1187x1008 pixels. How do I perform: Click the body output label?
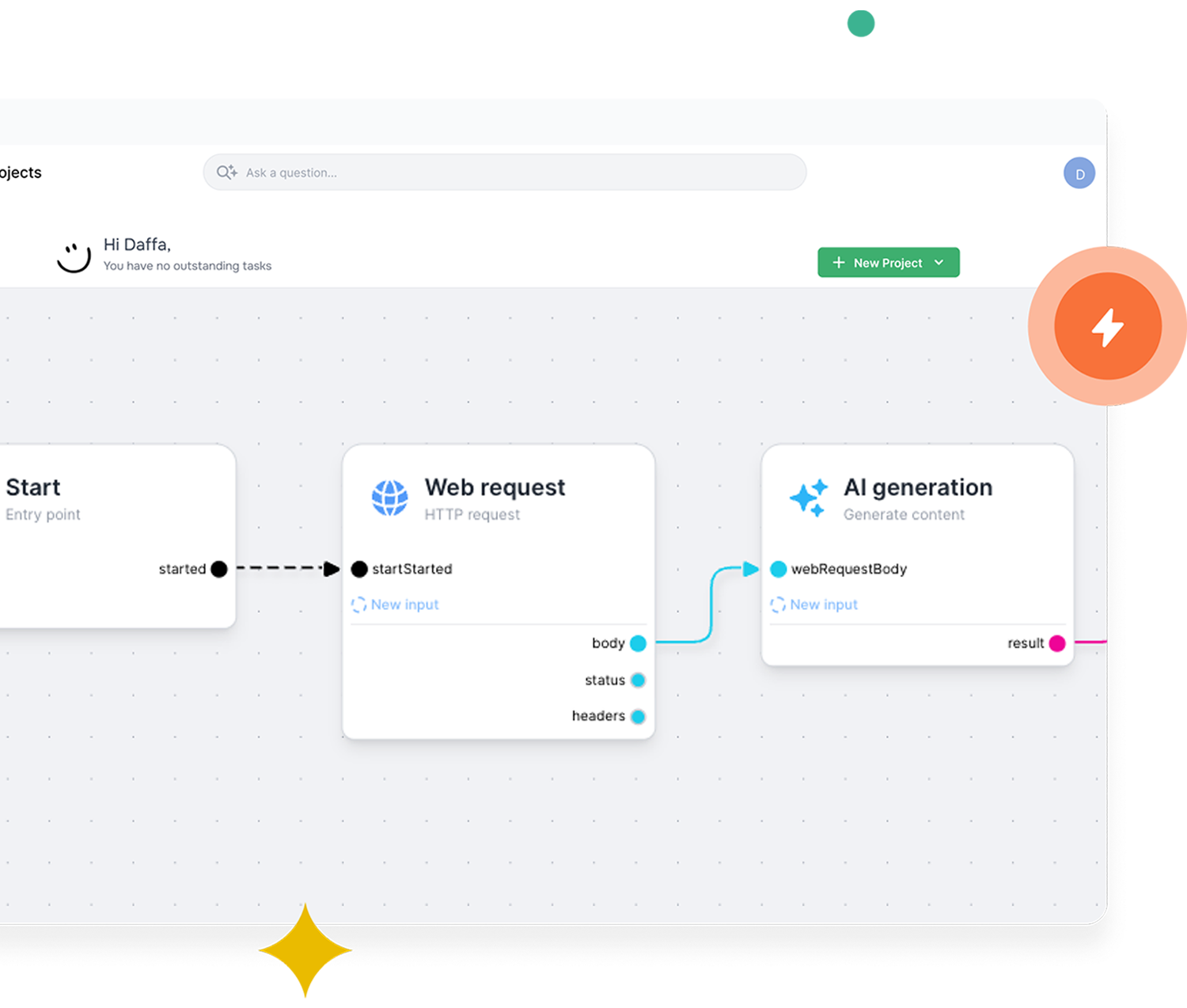[x=609, y=643]
